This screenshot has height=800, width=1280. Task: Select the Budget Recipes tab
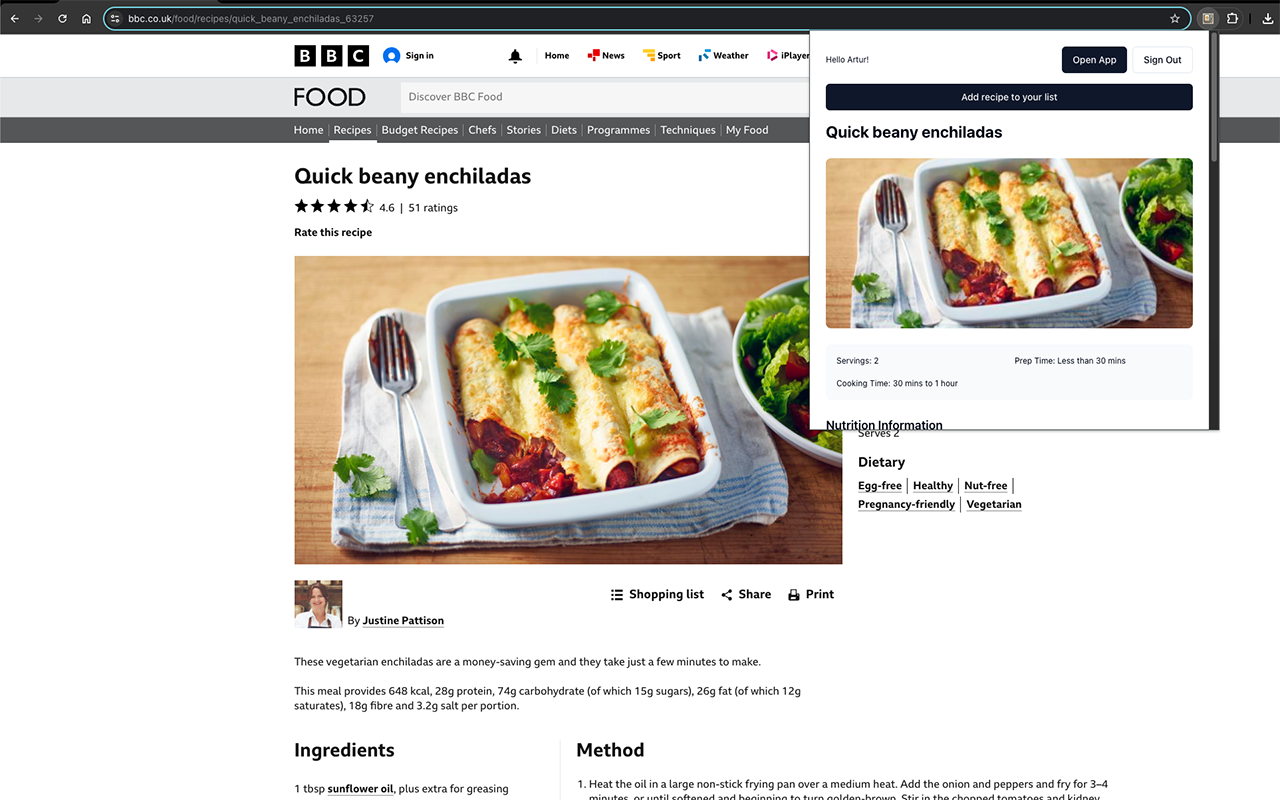coord(420,130)
